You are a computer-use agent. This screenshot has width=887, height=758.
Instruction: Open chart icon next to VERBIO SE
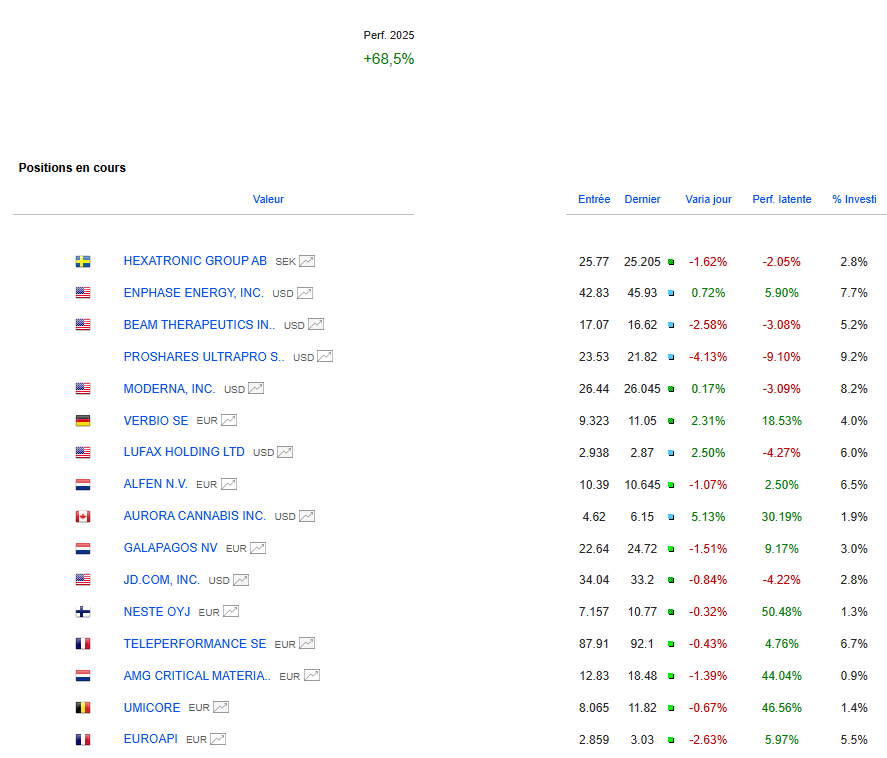[229, 420]
